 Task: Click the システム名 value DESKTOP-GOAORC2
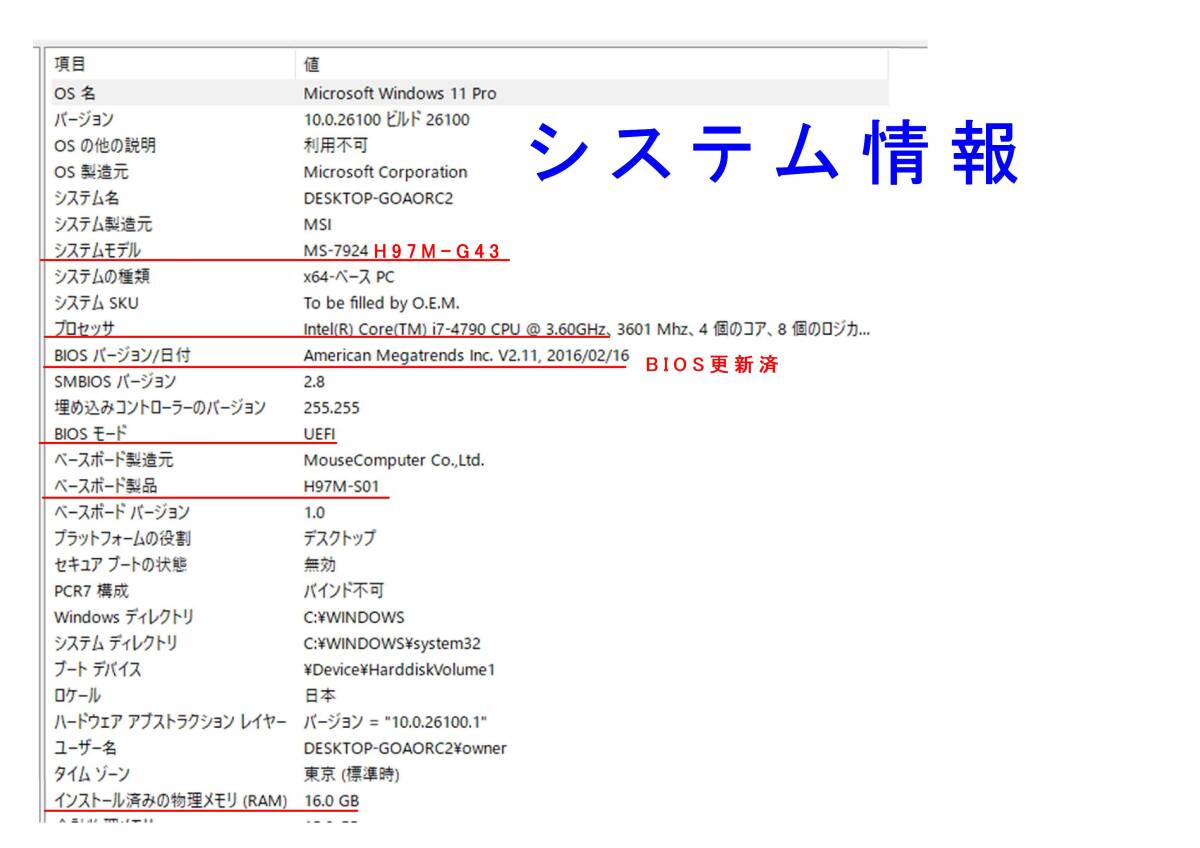pos(378,198)
